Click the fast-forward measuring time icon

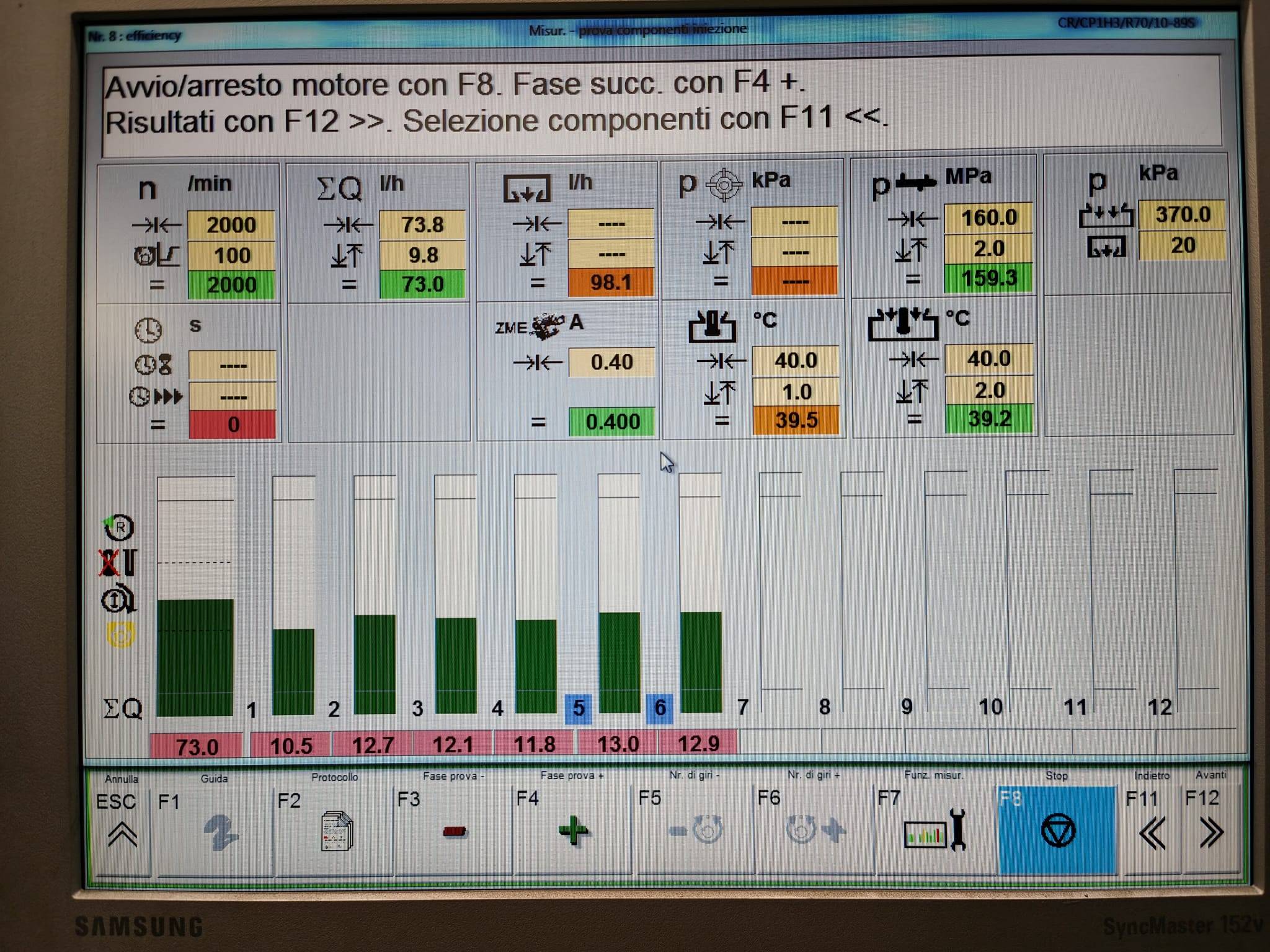[x=156, y=396]
